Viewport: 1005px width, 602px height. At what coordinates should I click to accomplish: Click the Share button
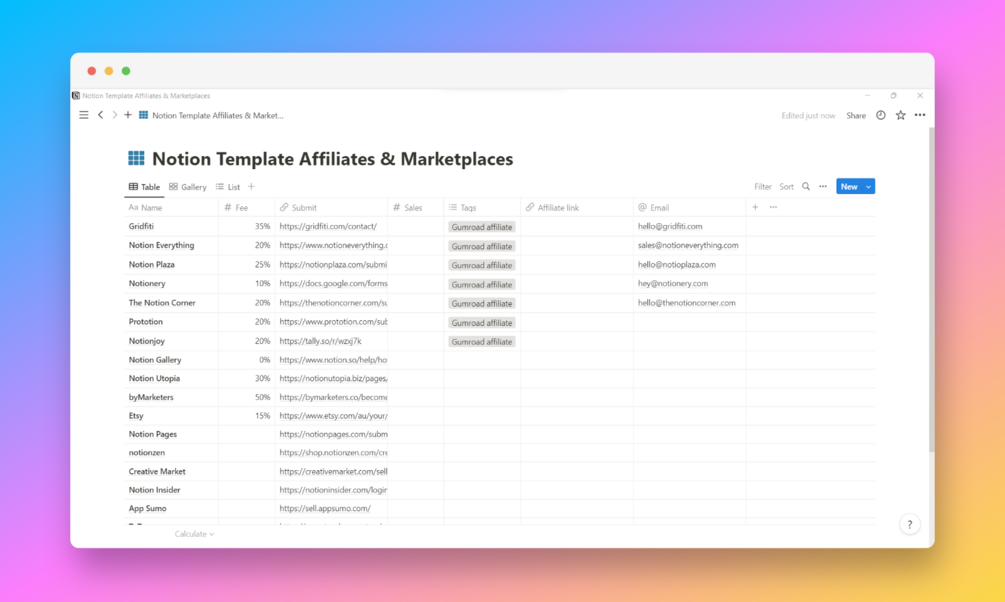[x=856, y=115]
